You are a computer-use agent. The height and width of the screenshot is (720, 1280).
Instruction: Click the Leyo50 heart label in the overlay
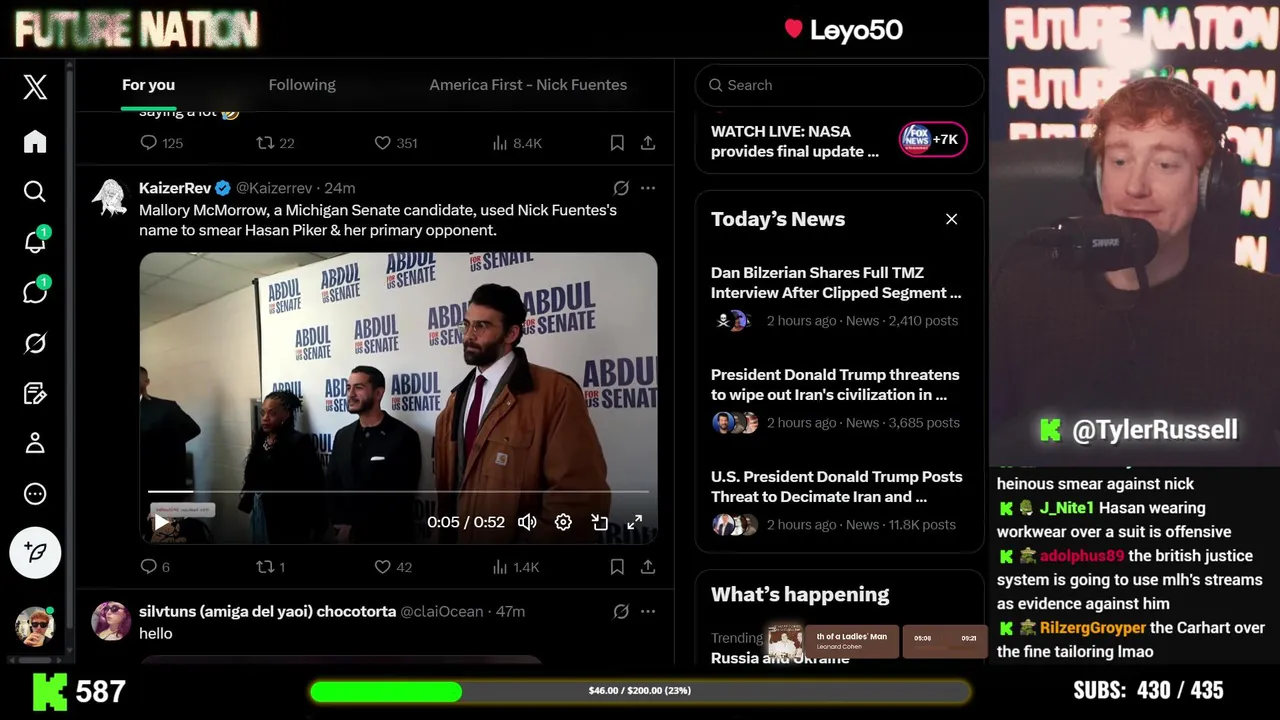tap(843, 30)
